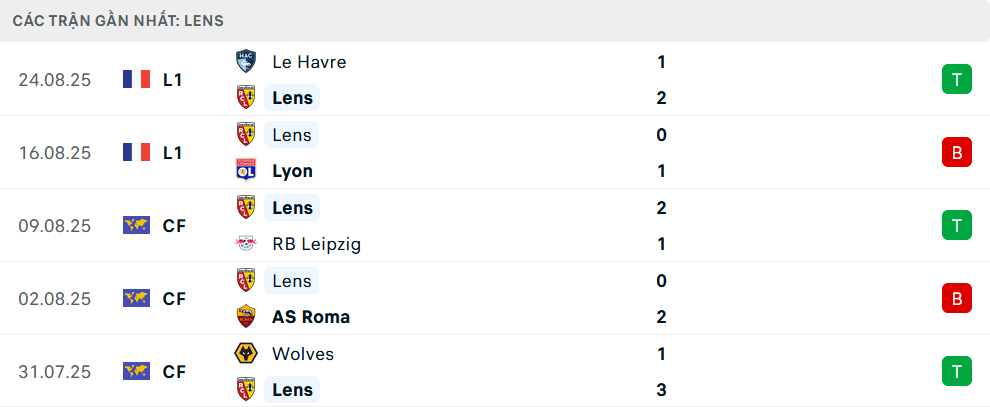Click green T badge for Le Havre match
This screenshot has width=990, height=407.
tap(956, 79)
